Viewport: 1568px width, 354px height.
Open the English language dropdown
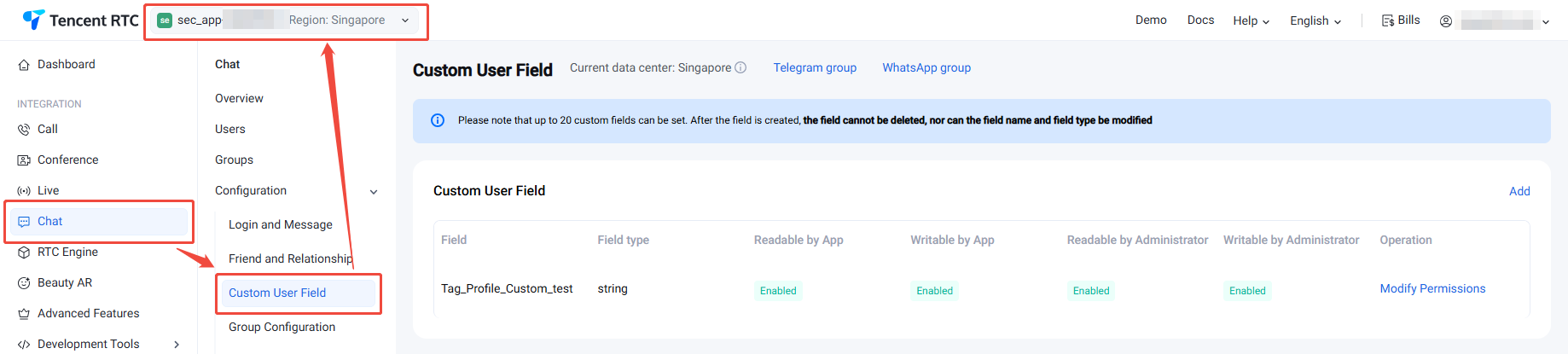(x=1315, y=21)
